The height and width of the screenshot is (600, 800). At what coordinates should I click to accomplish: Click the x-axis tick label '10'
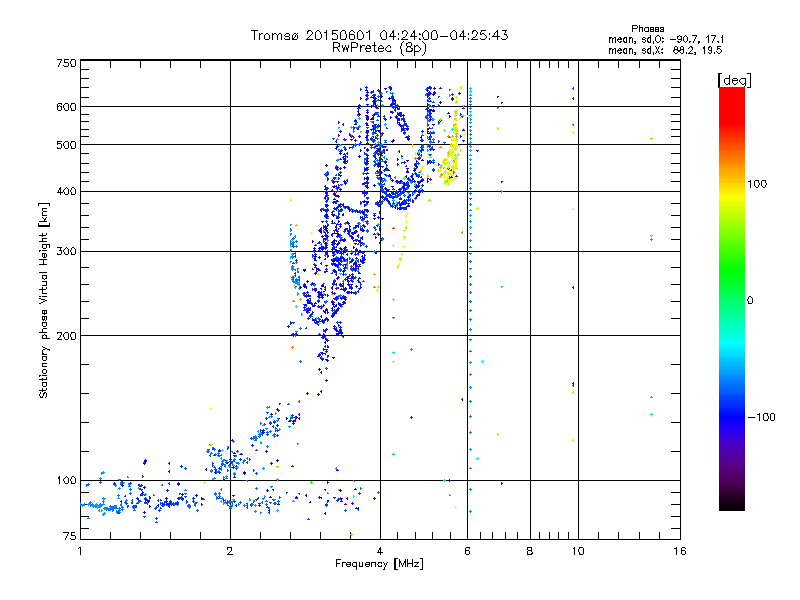click(578, 551)
